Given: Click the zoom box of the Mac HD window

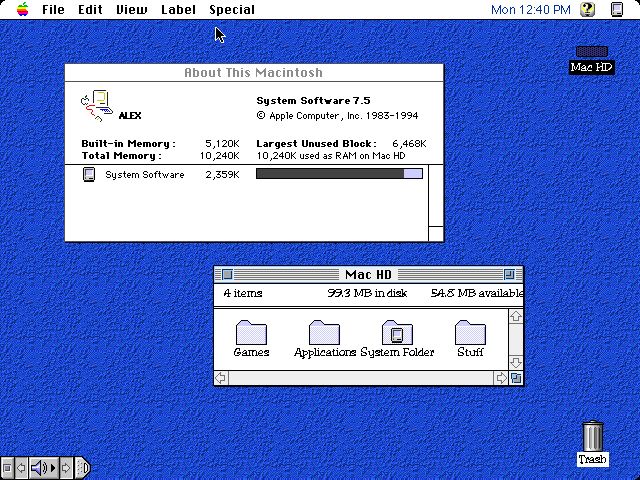Looking at the screenshot, I should [509, 275].
